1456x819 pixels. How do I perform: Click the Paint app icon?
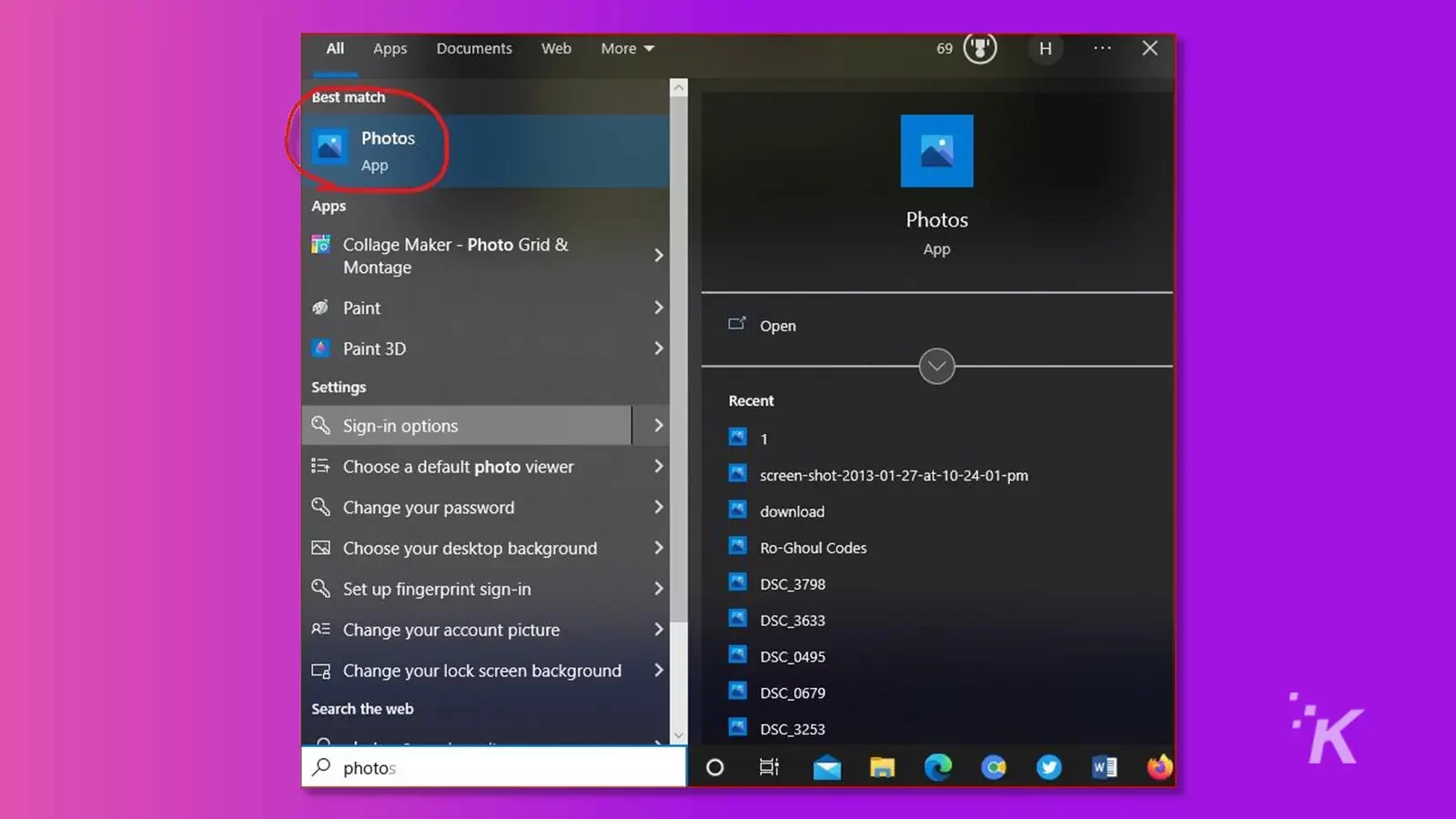[x=320, y=308]
